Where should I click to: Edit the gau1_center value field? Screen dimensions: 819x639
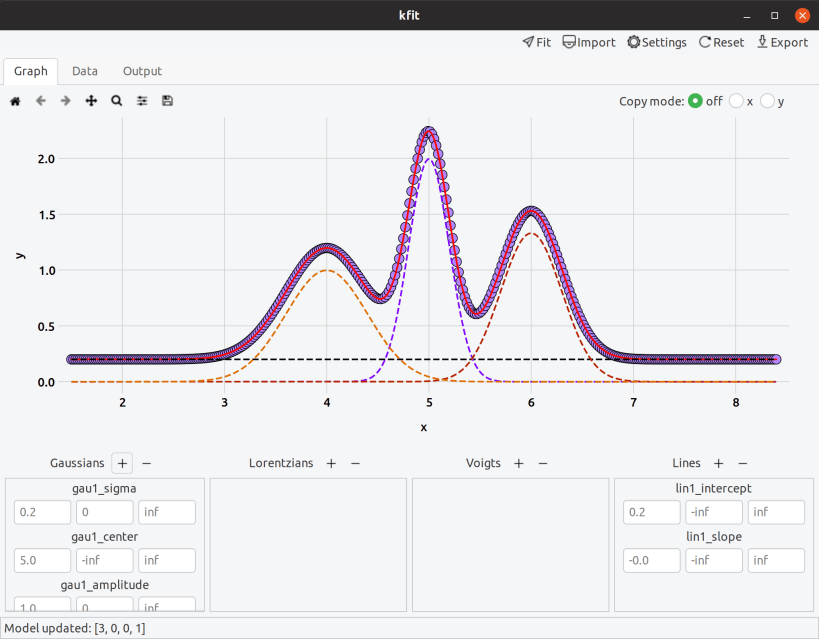(x=42, y=560)
